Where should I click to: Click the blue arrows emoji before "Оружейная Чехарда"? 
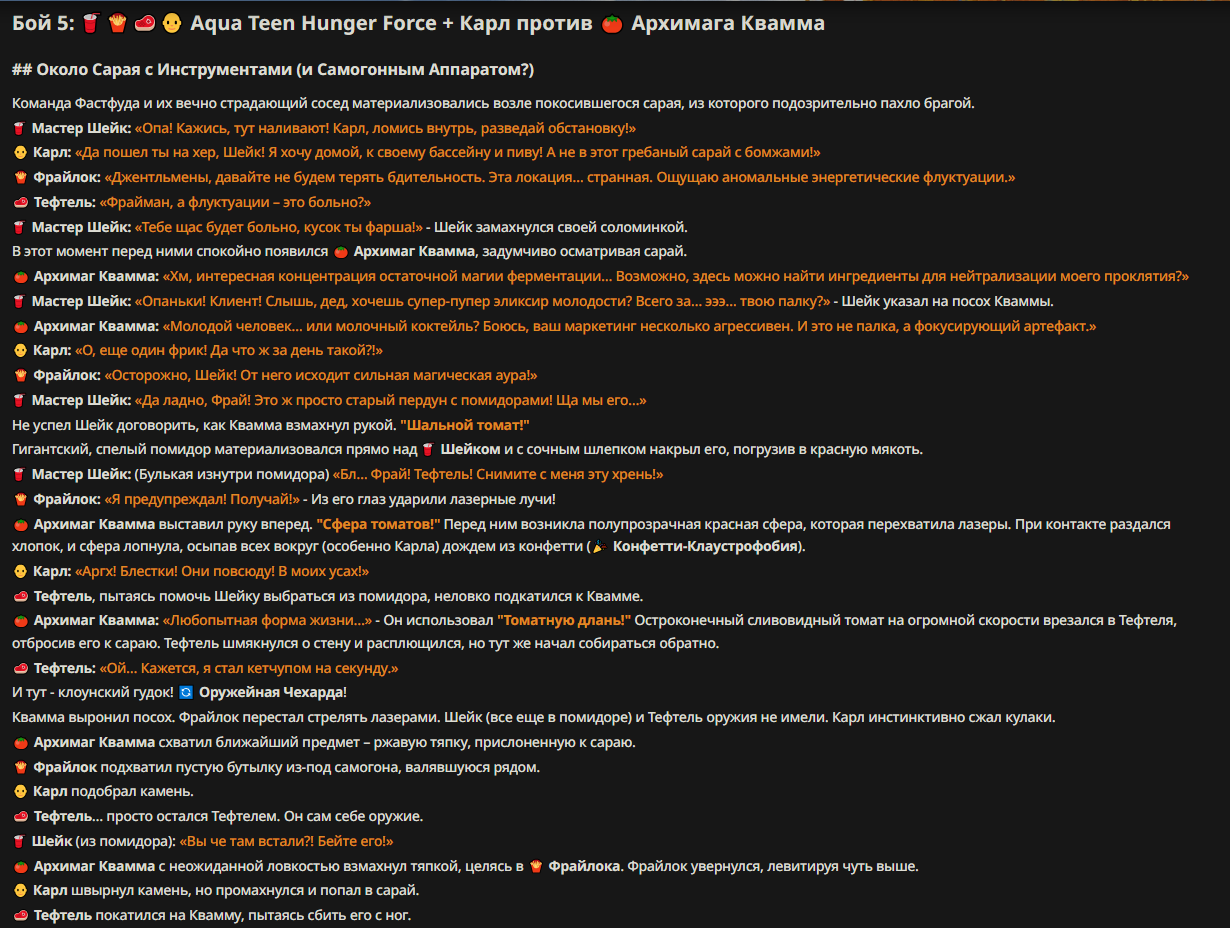pyautogui.click(x=185, y=693)
